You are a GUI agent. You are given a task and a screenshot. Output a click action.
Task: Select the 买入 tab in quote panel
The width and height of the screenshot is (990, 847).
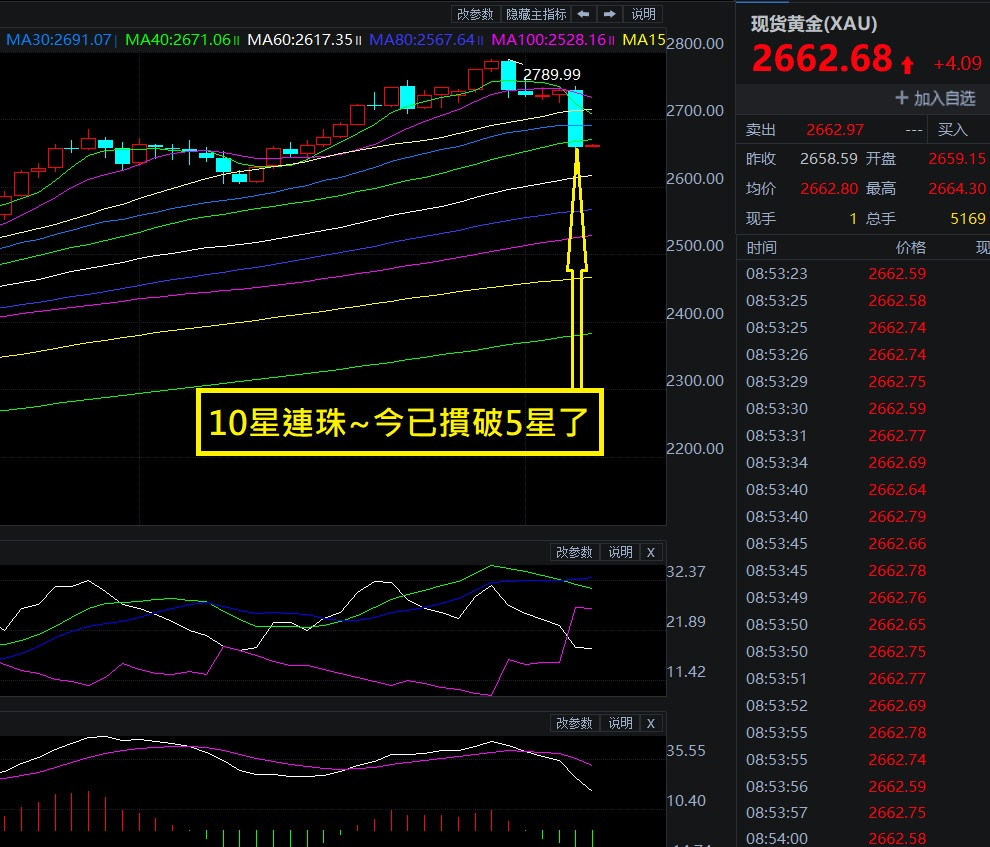(953, 129)
